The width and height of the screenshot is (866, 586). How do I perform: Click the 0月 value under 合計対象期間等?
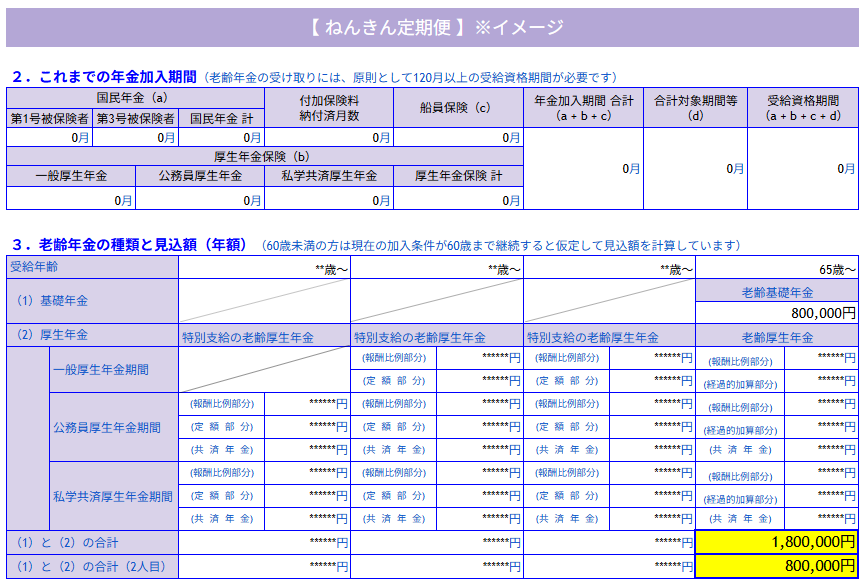coord(696,168)
